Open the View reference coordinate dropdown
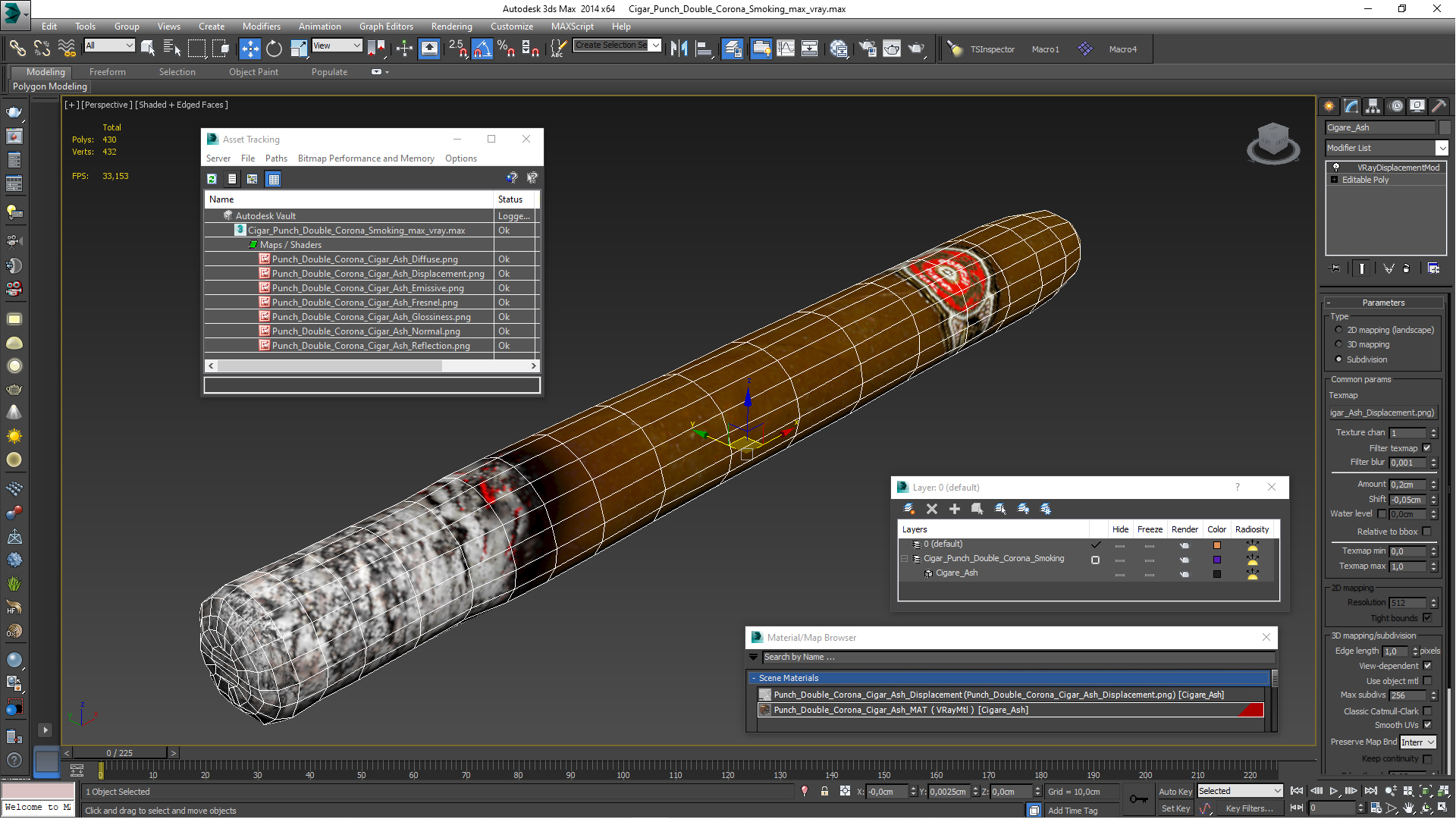 337,45
